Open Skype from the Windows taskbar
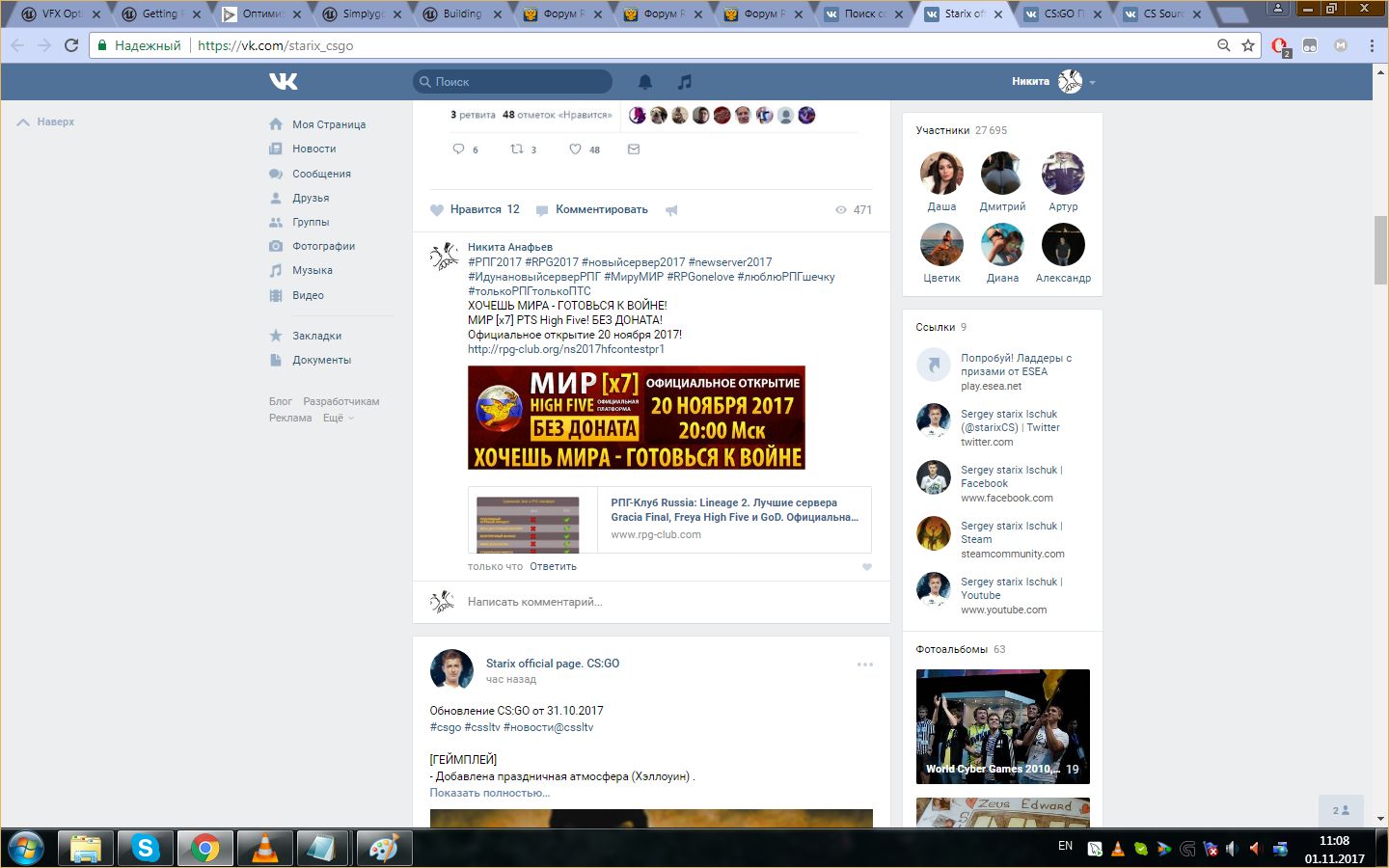The image size is (1389, 868). point(146,849)
